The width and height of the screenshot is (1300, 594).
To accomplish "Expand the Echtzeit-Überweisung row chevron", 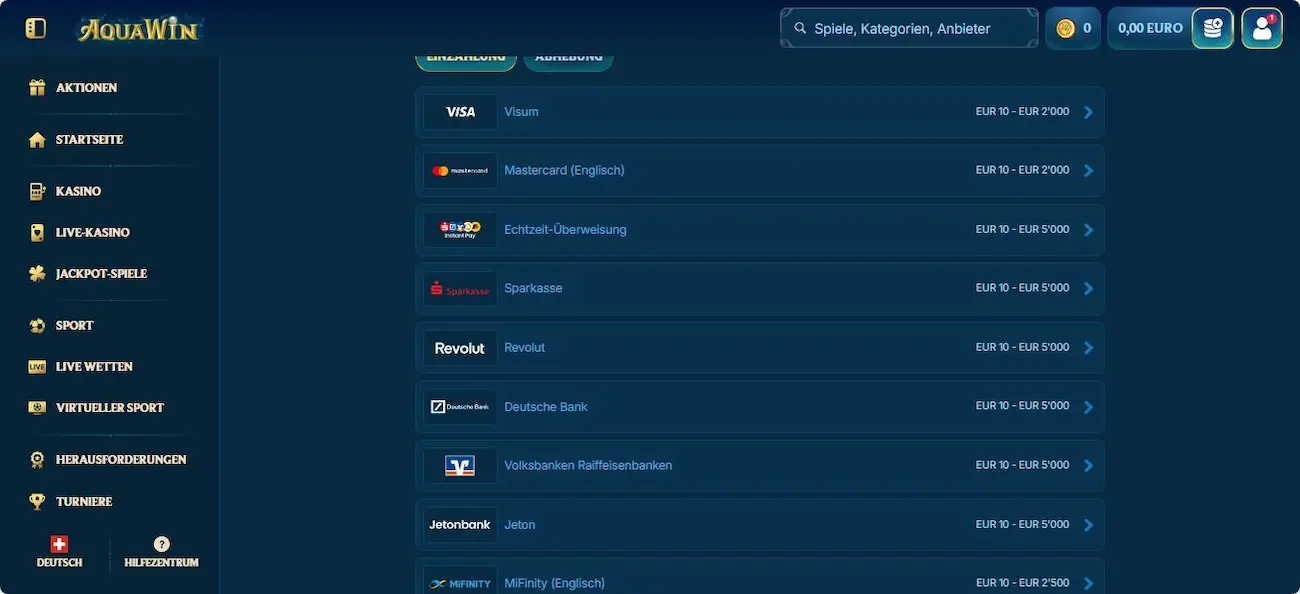I will (x=1089, y=230).
